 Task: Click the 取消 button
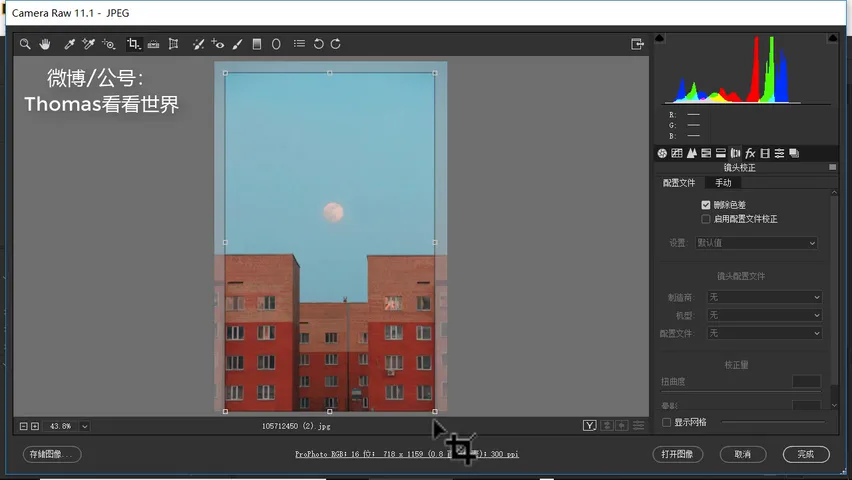(x=743, y=454)
